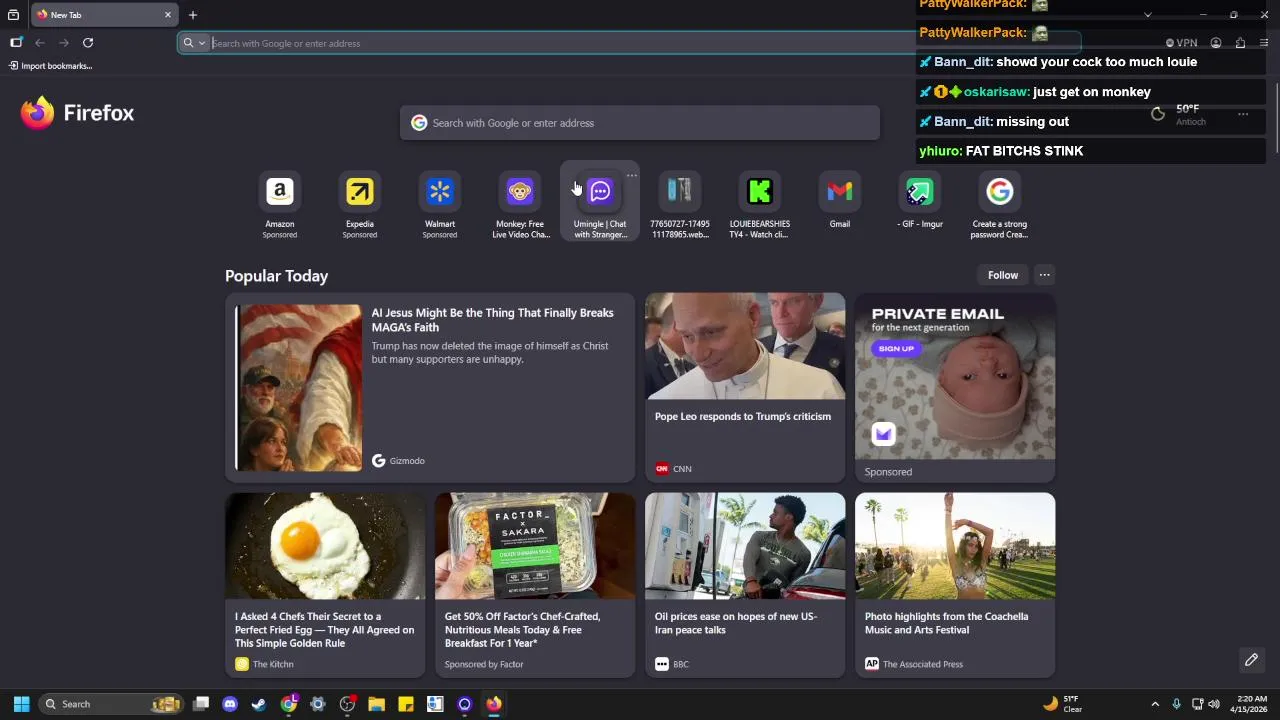The height and width of the screenshot is (720, 1280).
Task: Show hidden system tray icons chevron
Action: point(1155,704)
